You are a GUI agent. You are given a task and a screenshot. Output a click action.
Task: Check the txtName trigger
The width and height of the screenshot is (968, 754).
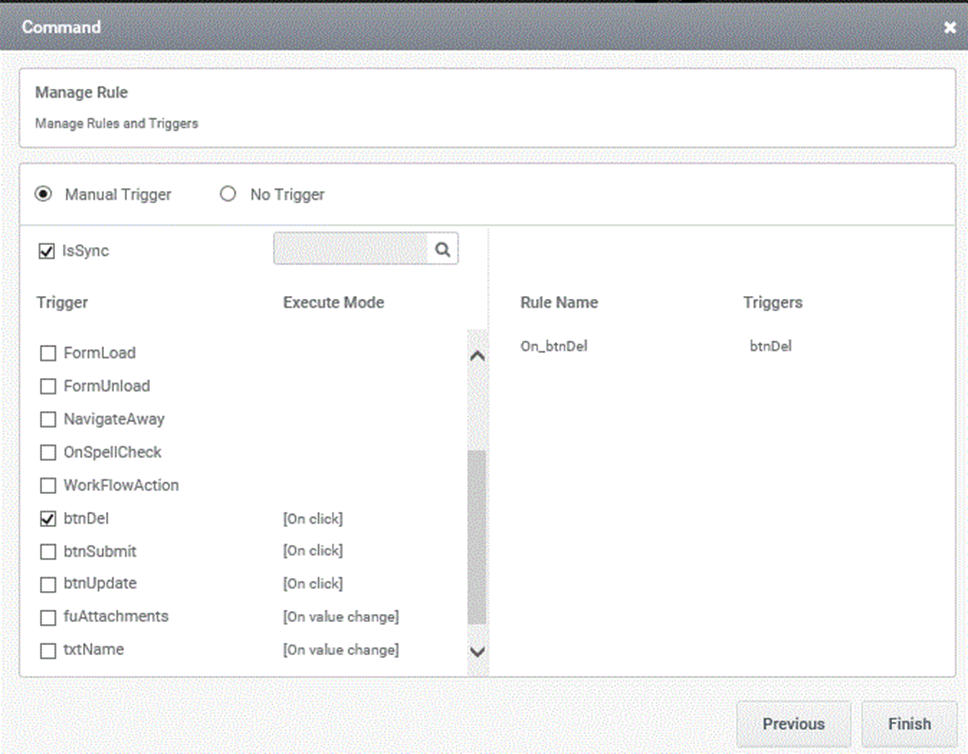click(x=48, y=650)
